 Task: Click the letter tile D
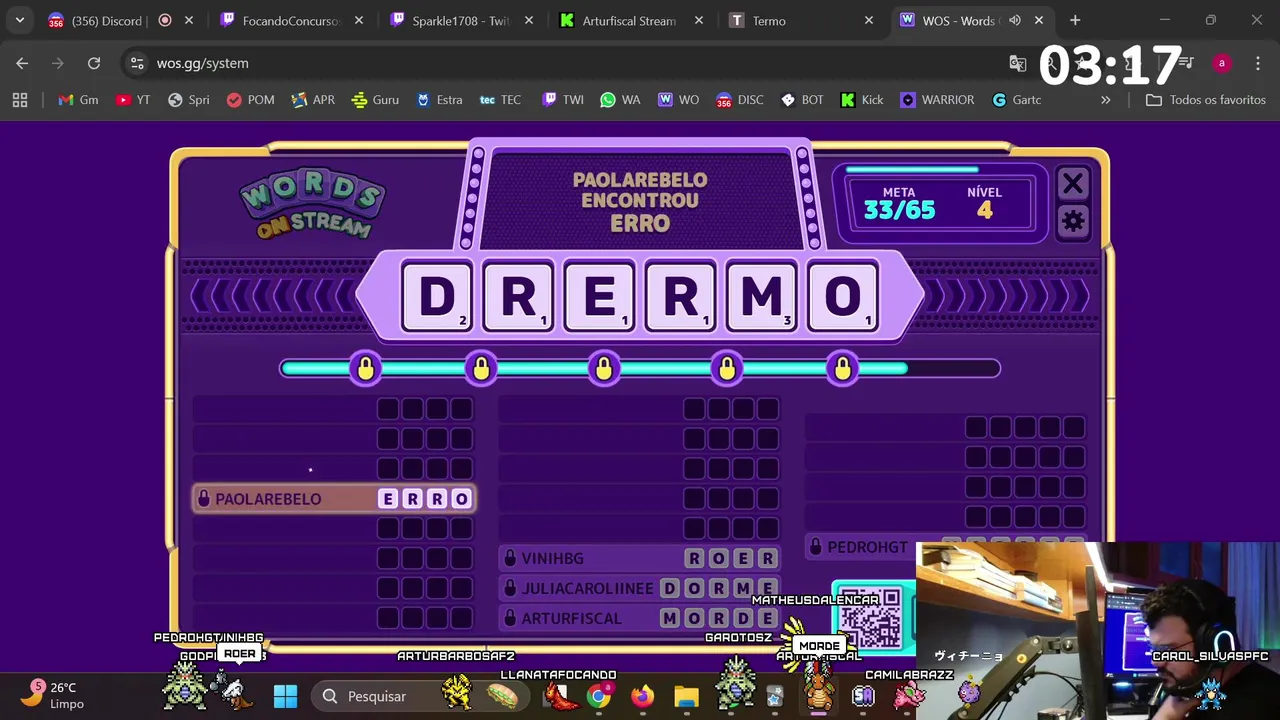[436, 296]
